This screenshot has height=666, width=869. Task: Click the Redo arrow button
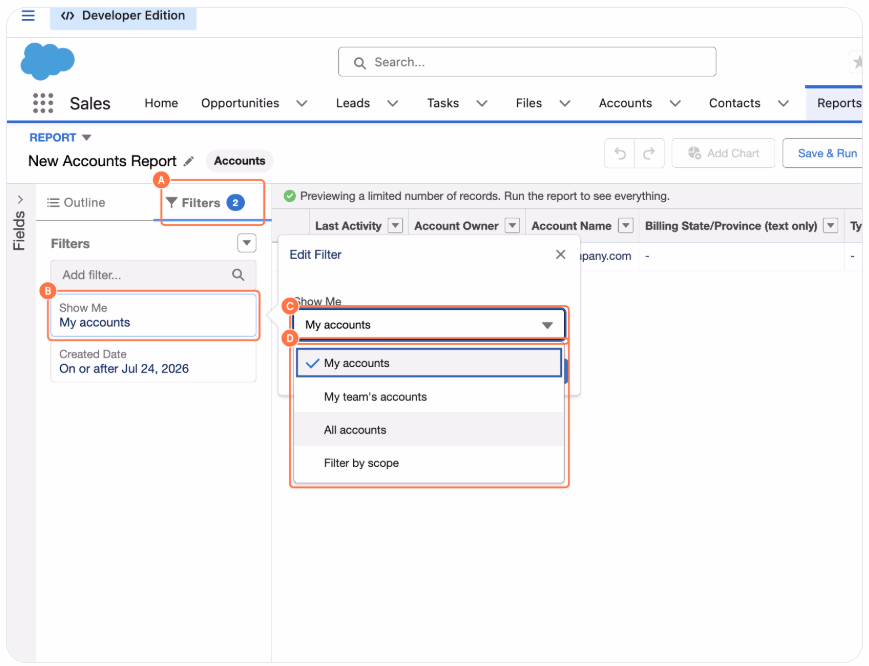(649, 153)
